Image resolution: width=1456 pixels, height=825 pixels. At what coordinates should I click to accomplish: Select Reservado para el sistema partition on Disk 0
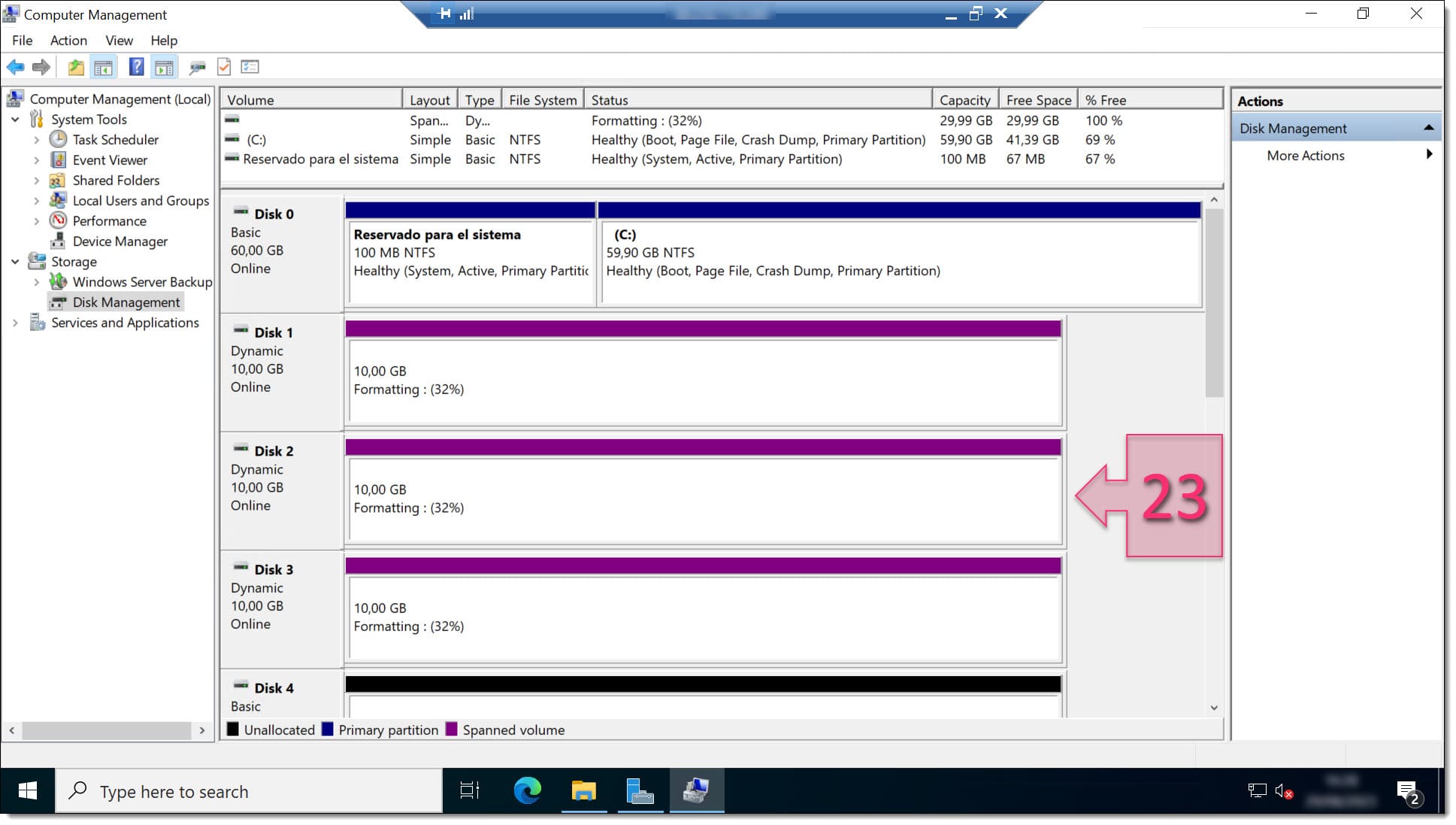tap(471, 254)
